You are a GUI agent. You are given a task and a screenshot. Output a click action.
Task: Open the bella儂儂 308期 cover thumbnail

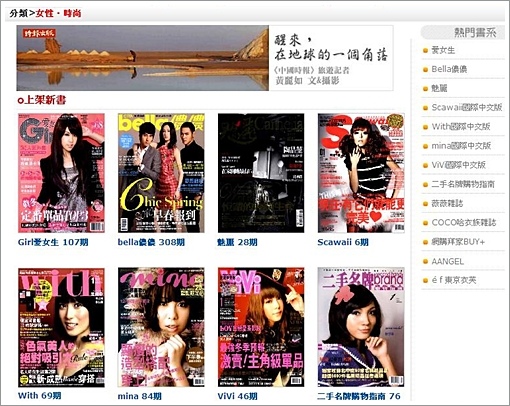point(161,173)
